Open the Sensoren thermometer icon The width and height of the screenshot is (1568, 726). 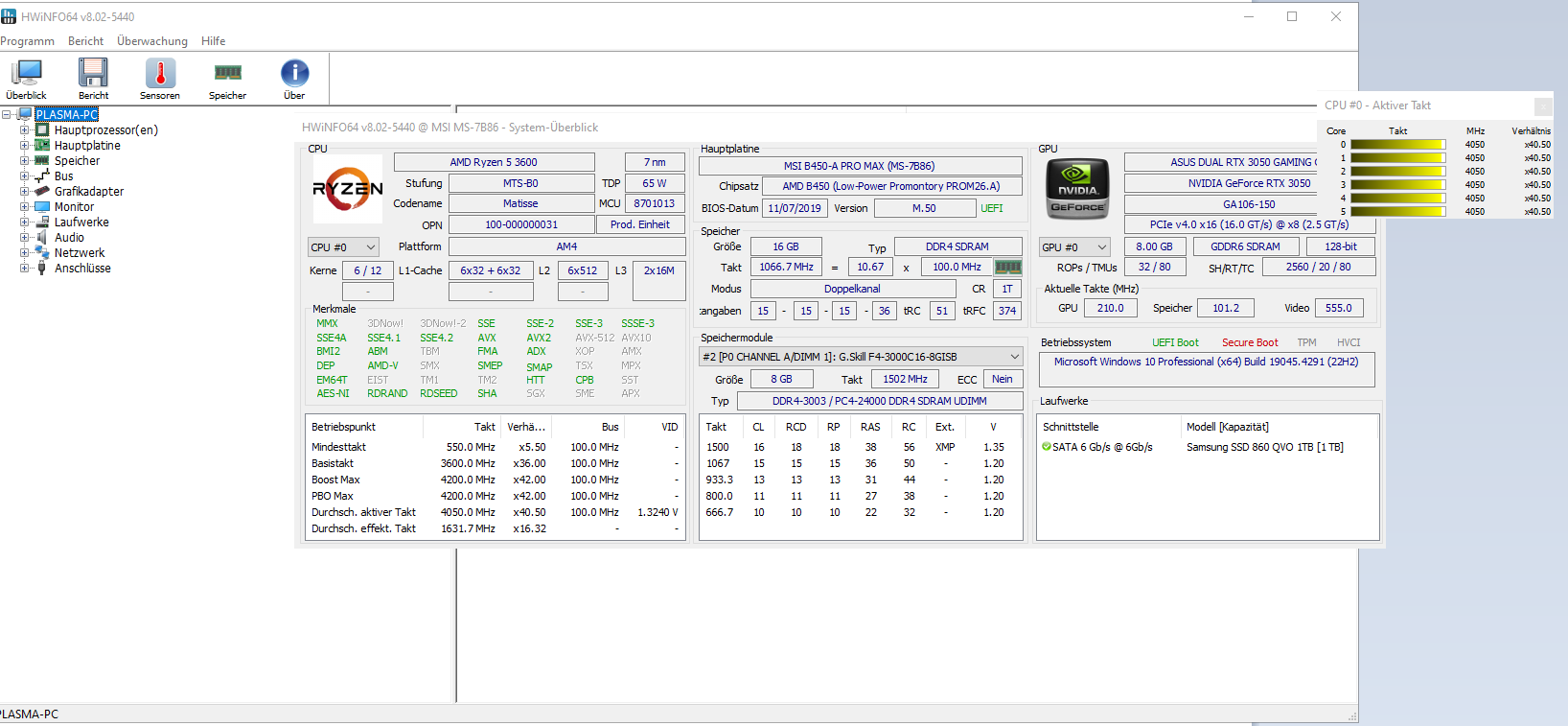click(160, 73)
